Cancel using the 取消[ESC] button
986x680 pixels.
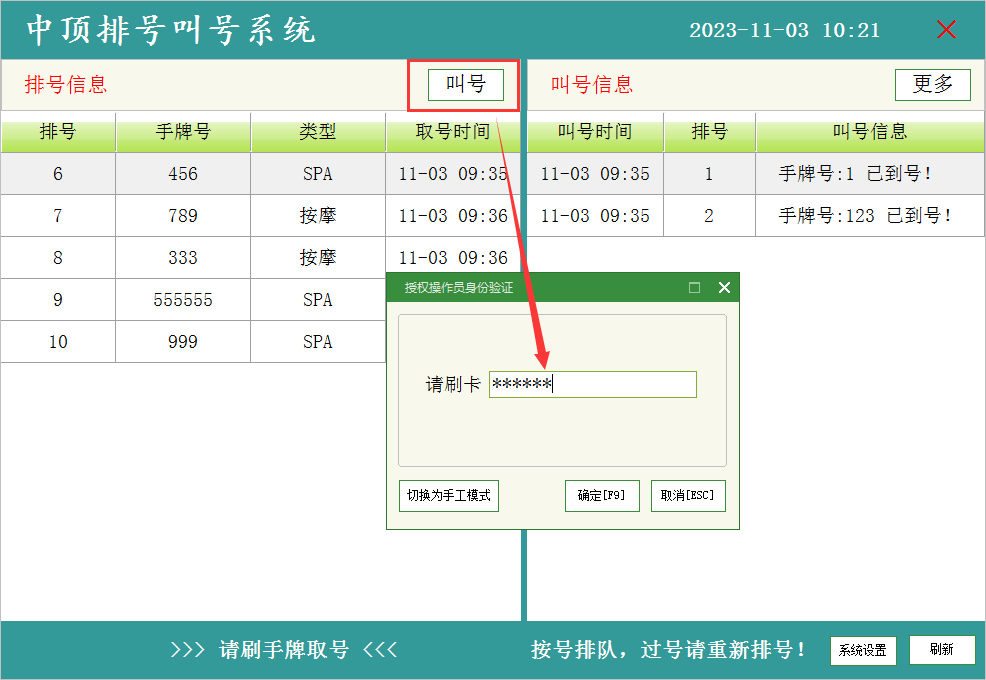[688, 496]
